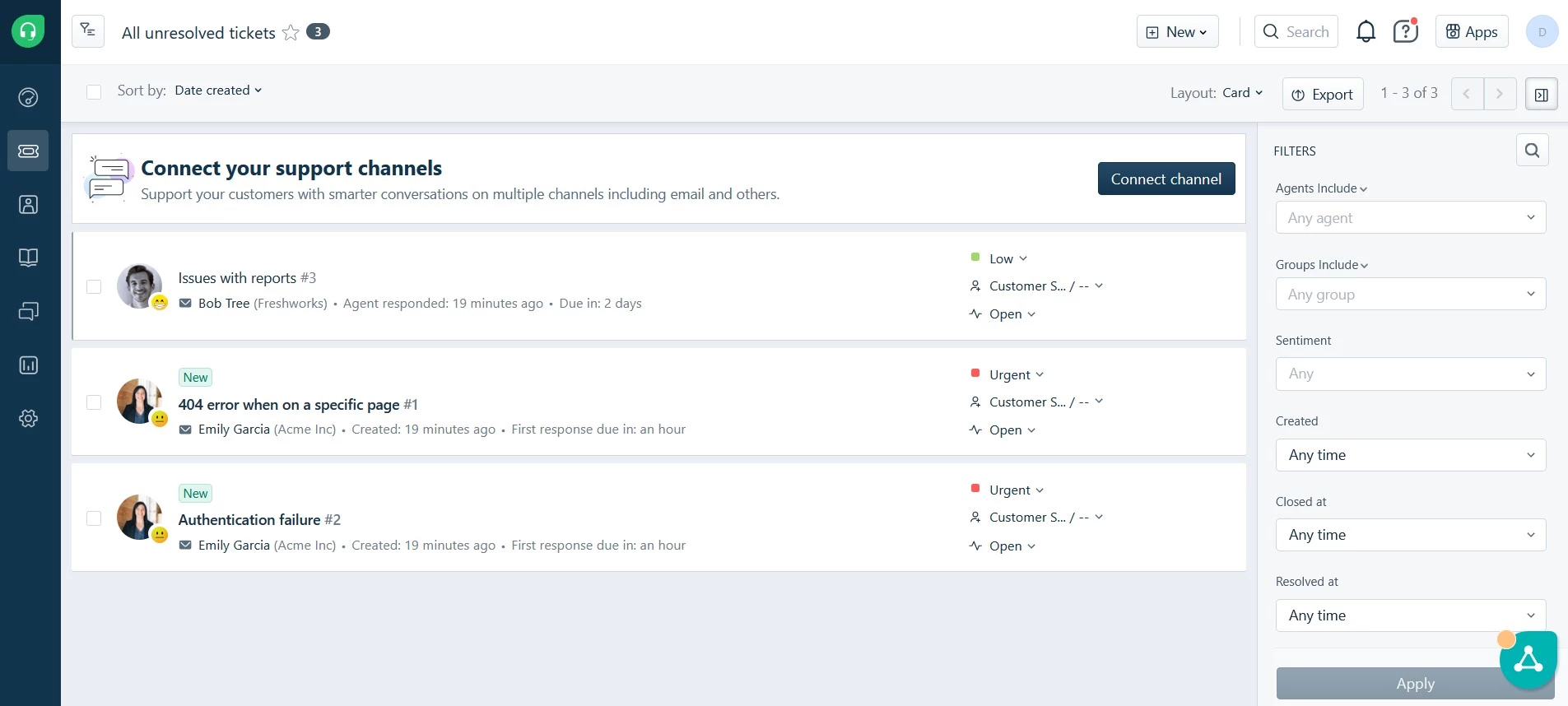Star the All unresolved tickets view

[x=291, y=32]
